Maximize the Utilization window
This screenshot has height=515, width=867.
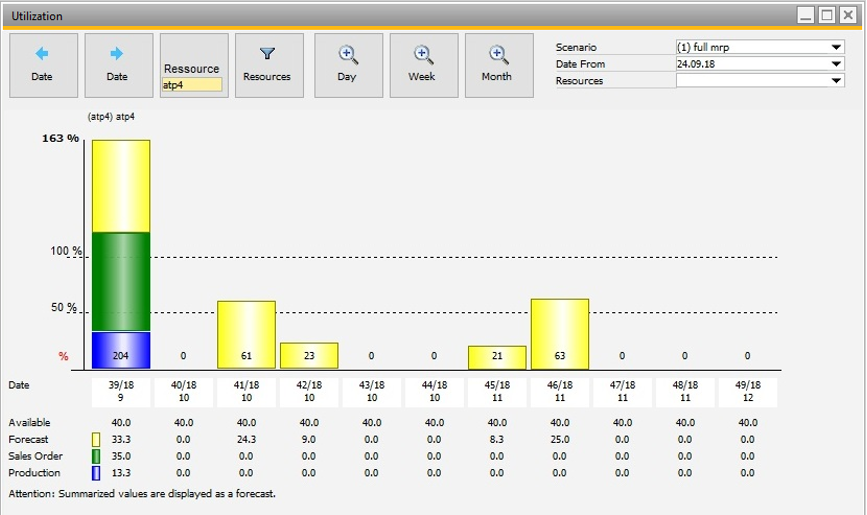click(x=827, y=15)
